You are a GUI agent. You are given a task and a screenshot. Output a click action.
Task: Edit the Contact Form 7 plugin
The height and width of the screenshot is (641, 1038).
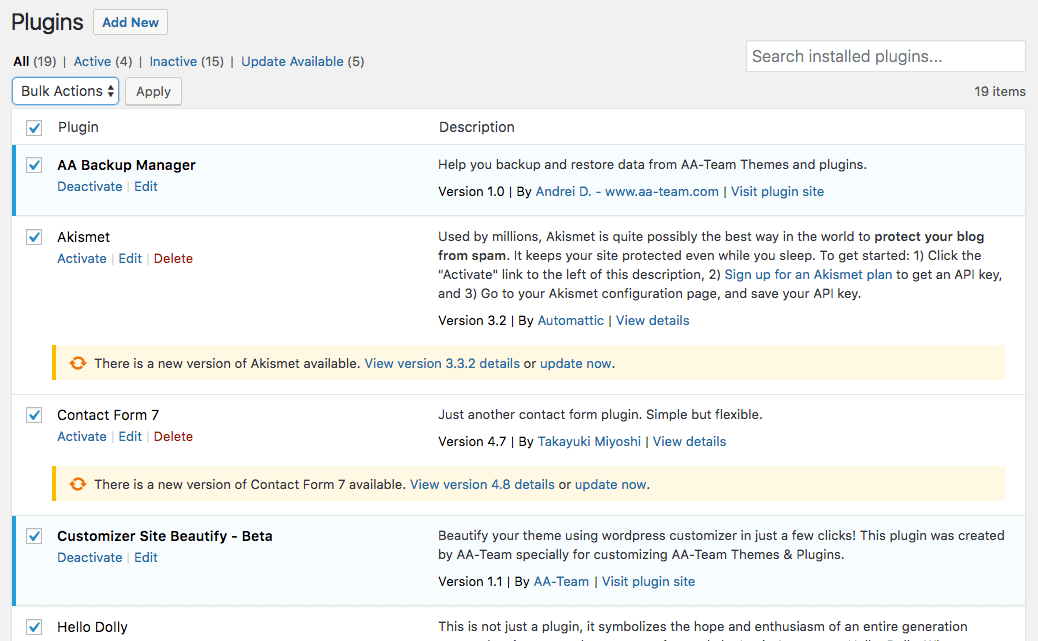(x=130, y=437)
